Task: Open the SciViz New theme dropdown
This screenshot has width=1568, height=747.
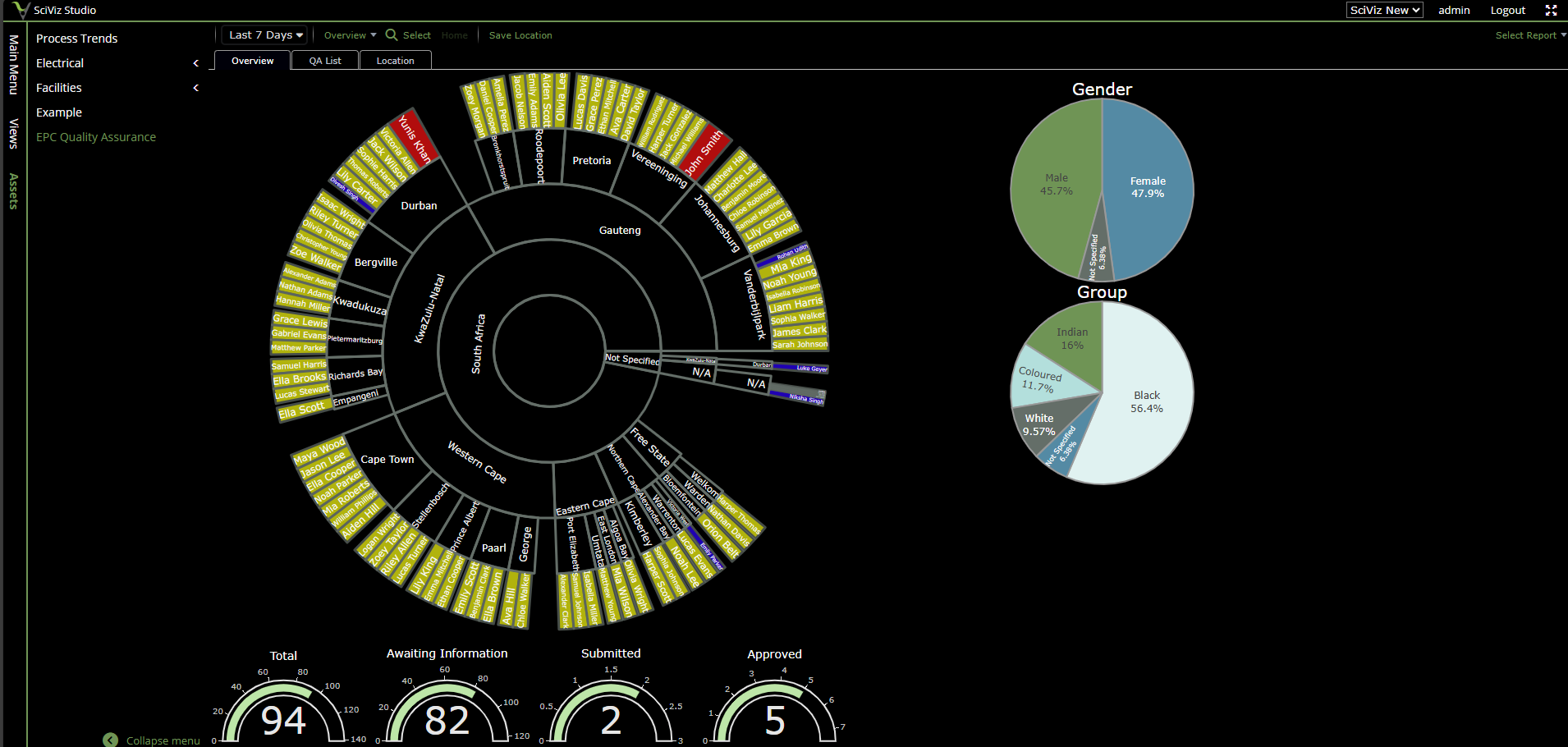Action: point(1384,11)
